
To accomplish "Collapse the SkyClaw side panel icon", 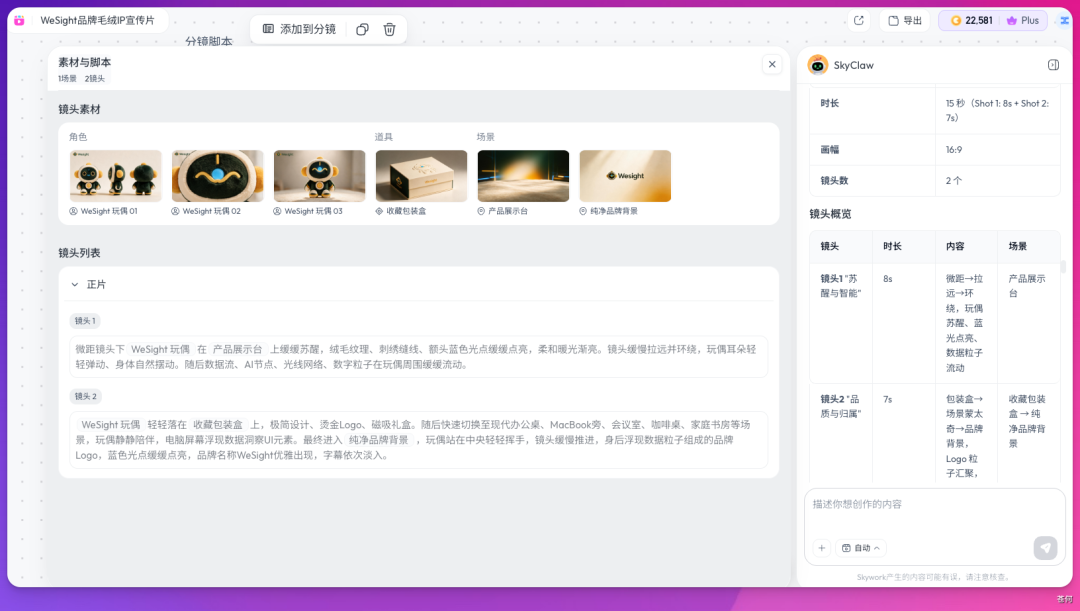I will pos(1053,65).
